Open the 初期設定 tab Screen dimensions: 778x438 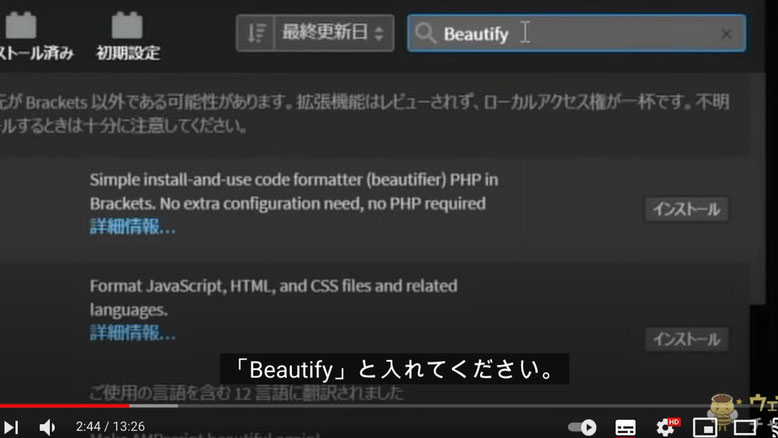[128, 37]
